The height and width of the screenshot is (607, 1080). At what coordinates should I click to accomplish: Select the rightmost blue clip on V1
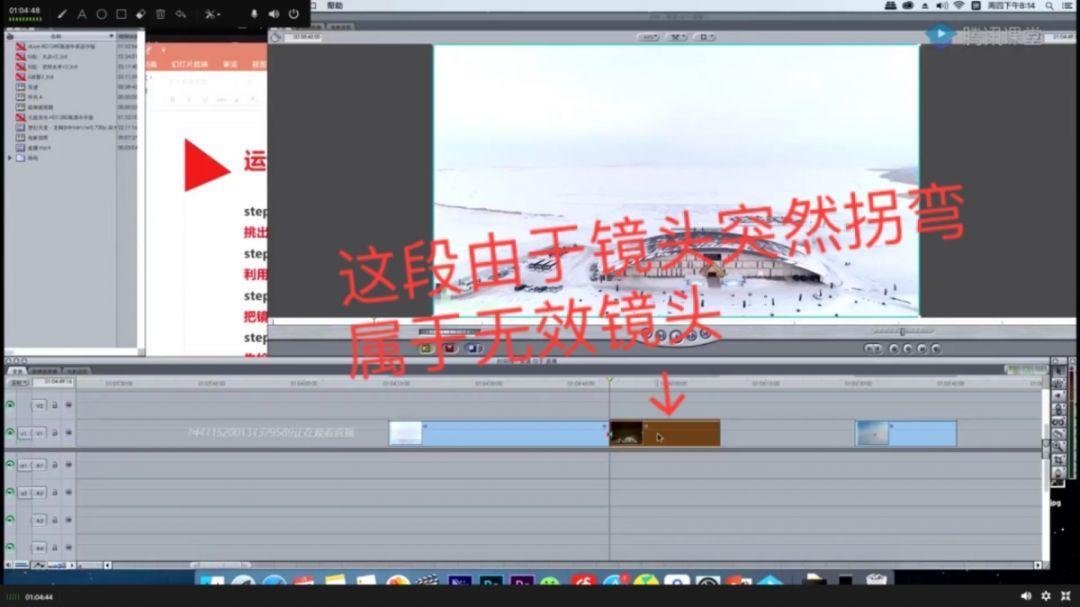(906, 433)
